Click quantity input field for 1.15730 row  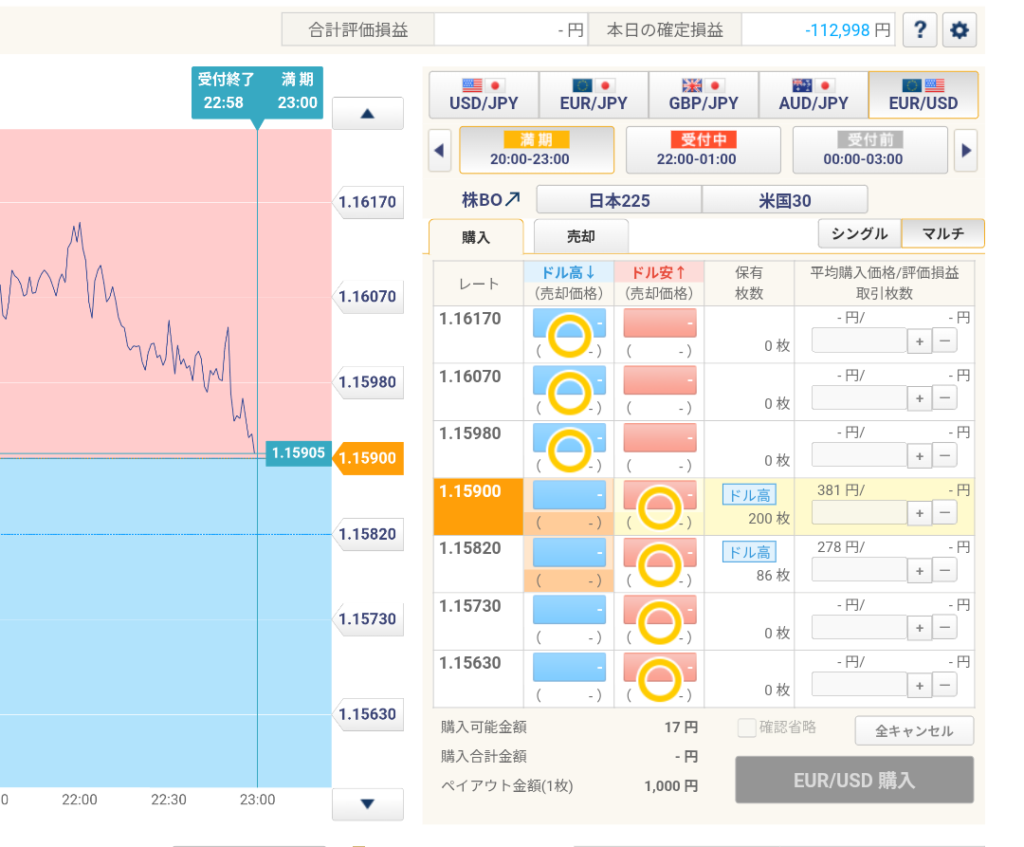point(857,627)
